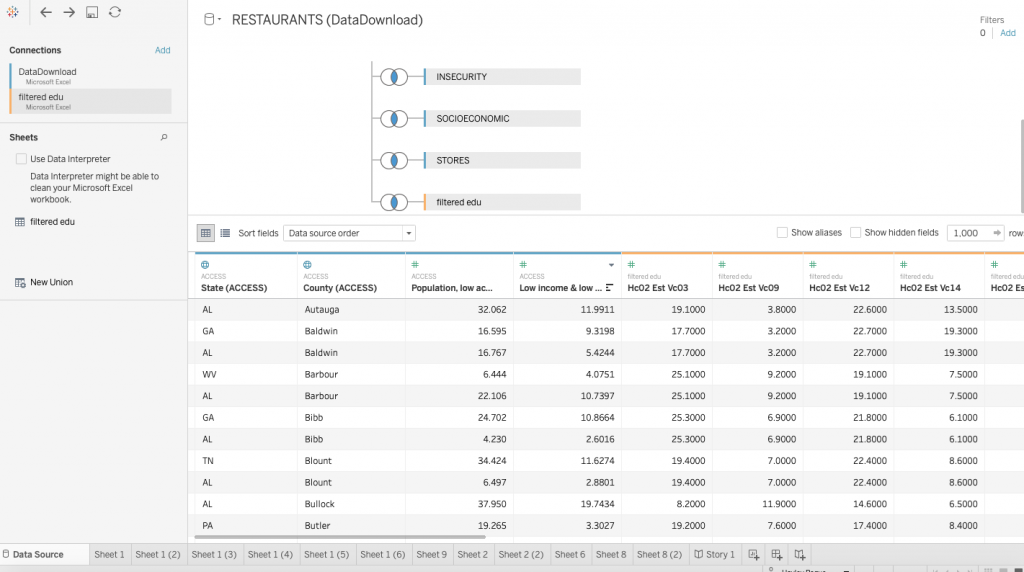Image resolution: width=1024 pixels, height=572 pixels.
Task: Enable the Use Data Interpreter checkbox
Action: point(21,159)
